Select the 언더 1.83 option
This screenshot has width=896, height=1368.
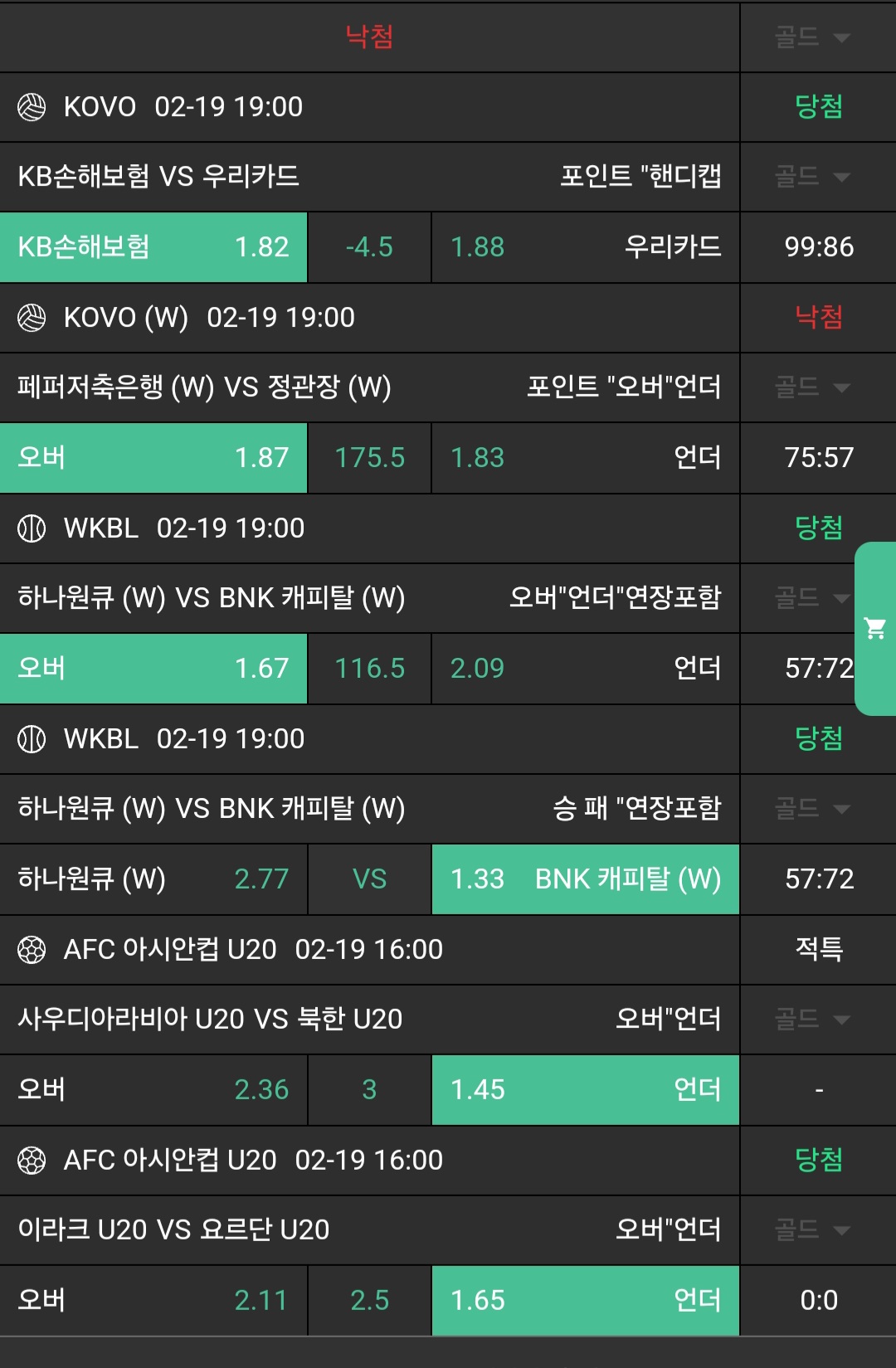(585, 458)
